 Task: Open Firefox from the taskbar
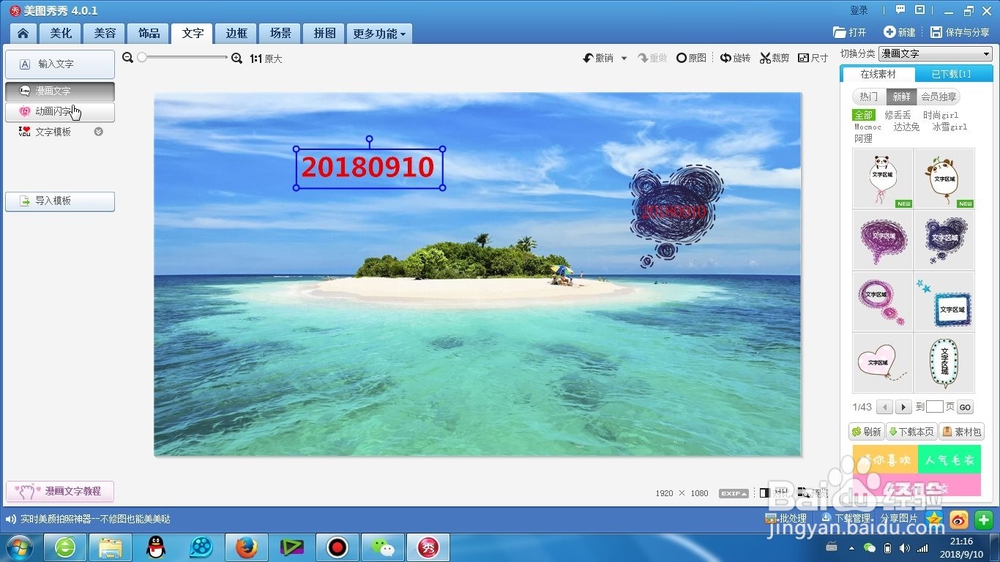(247, 547)
